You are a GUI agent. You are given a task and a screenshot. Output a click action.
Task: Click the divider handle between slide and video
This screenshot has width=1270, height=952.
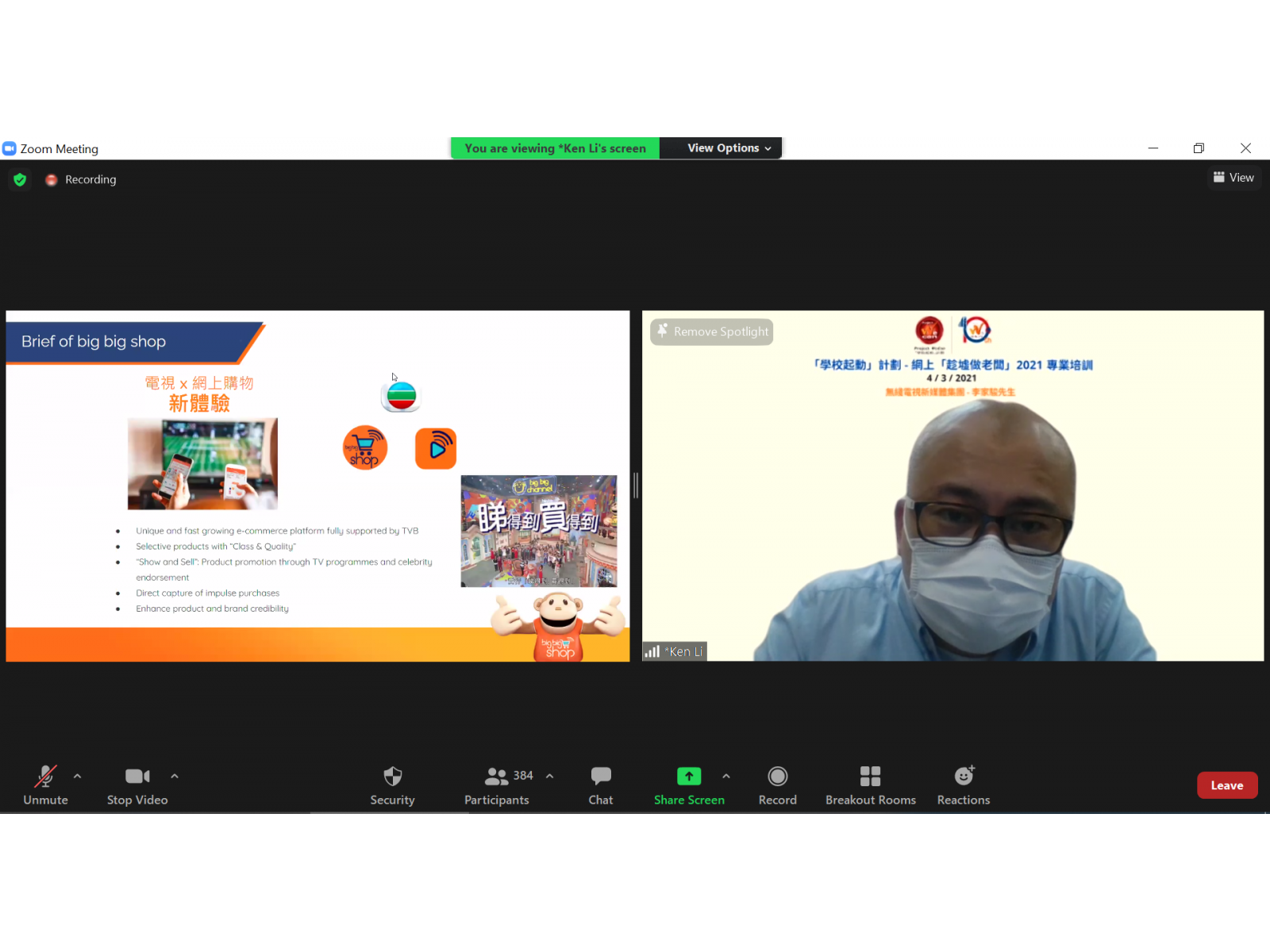coord(636,486)
